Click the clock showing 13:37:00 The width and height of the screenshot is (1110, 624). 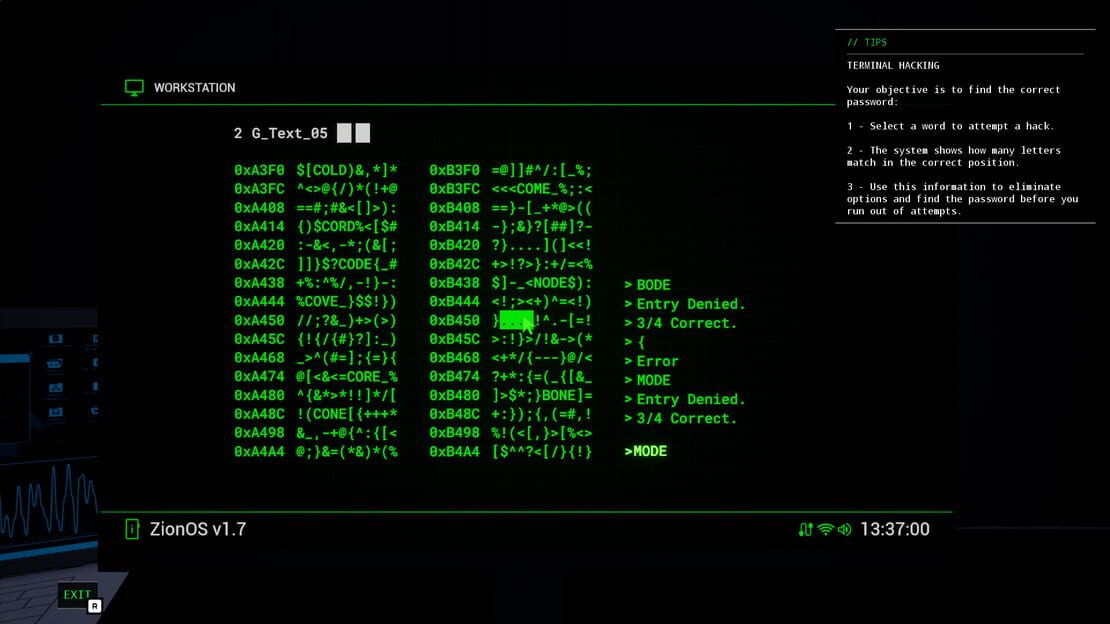pos(895,530)
